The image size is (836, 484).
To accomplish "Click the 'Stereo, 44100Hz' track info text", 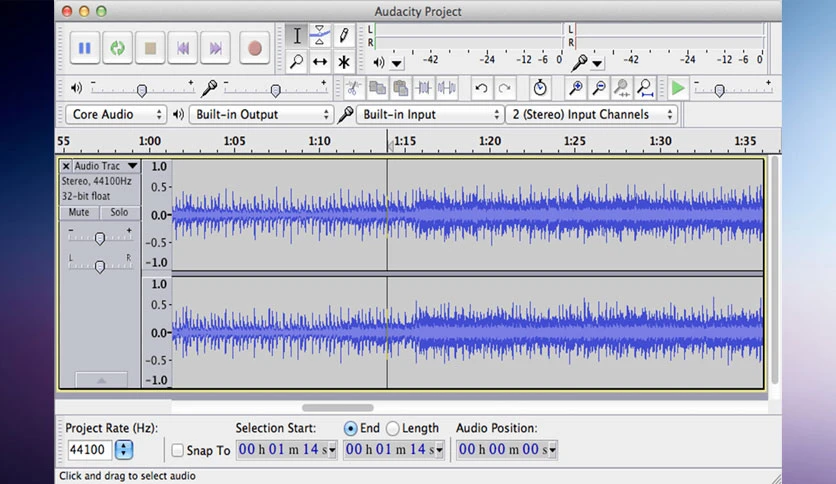I will click(97, 181).
